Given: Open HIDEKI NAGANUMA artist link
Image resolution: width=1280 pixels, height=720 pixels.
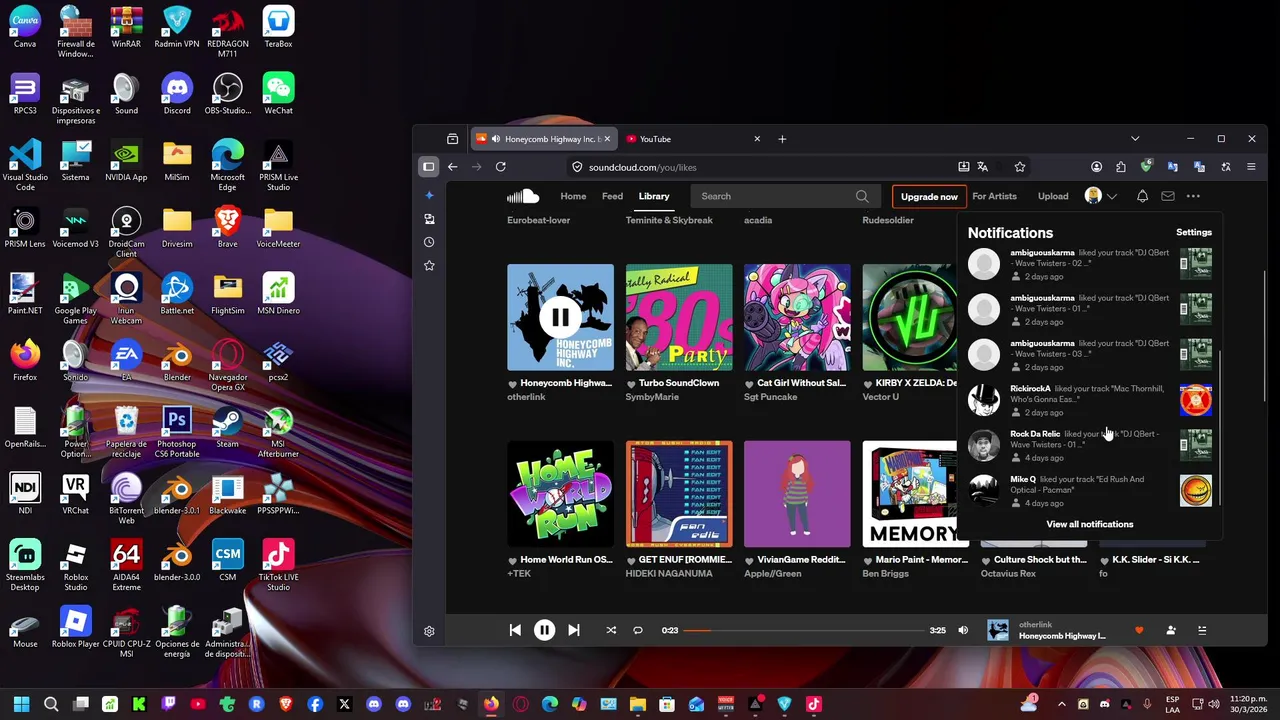Looking at the screenshot, I should click(669, 574).
